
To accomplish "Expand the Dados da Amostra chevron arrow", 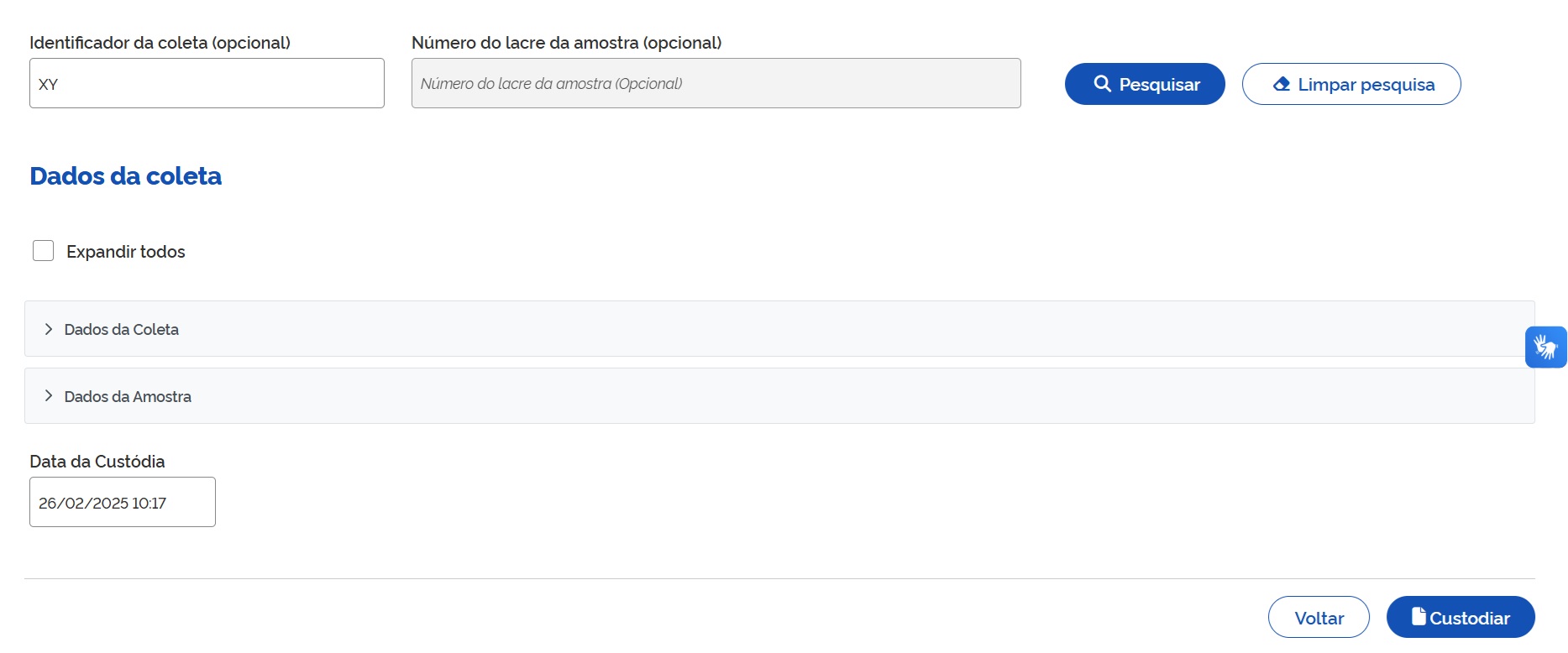I will 49,396.
